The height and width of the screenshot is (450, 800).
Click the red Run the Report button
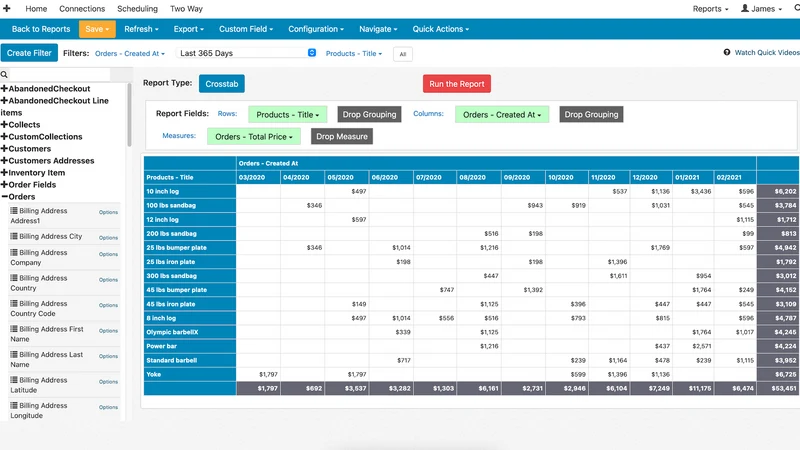[457, 84]
